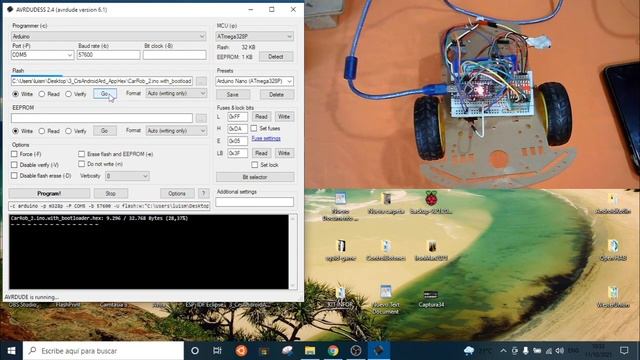Open the IOT INFOR desktop icon

click(340, 297)
